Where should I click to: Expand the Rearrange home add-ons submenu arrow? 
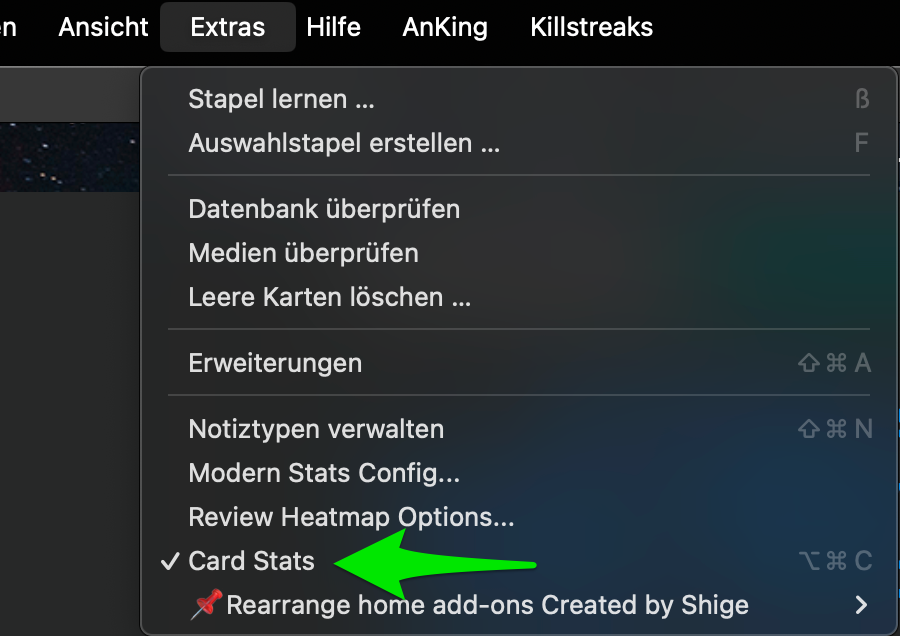(861, 605)
